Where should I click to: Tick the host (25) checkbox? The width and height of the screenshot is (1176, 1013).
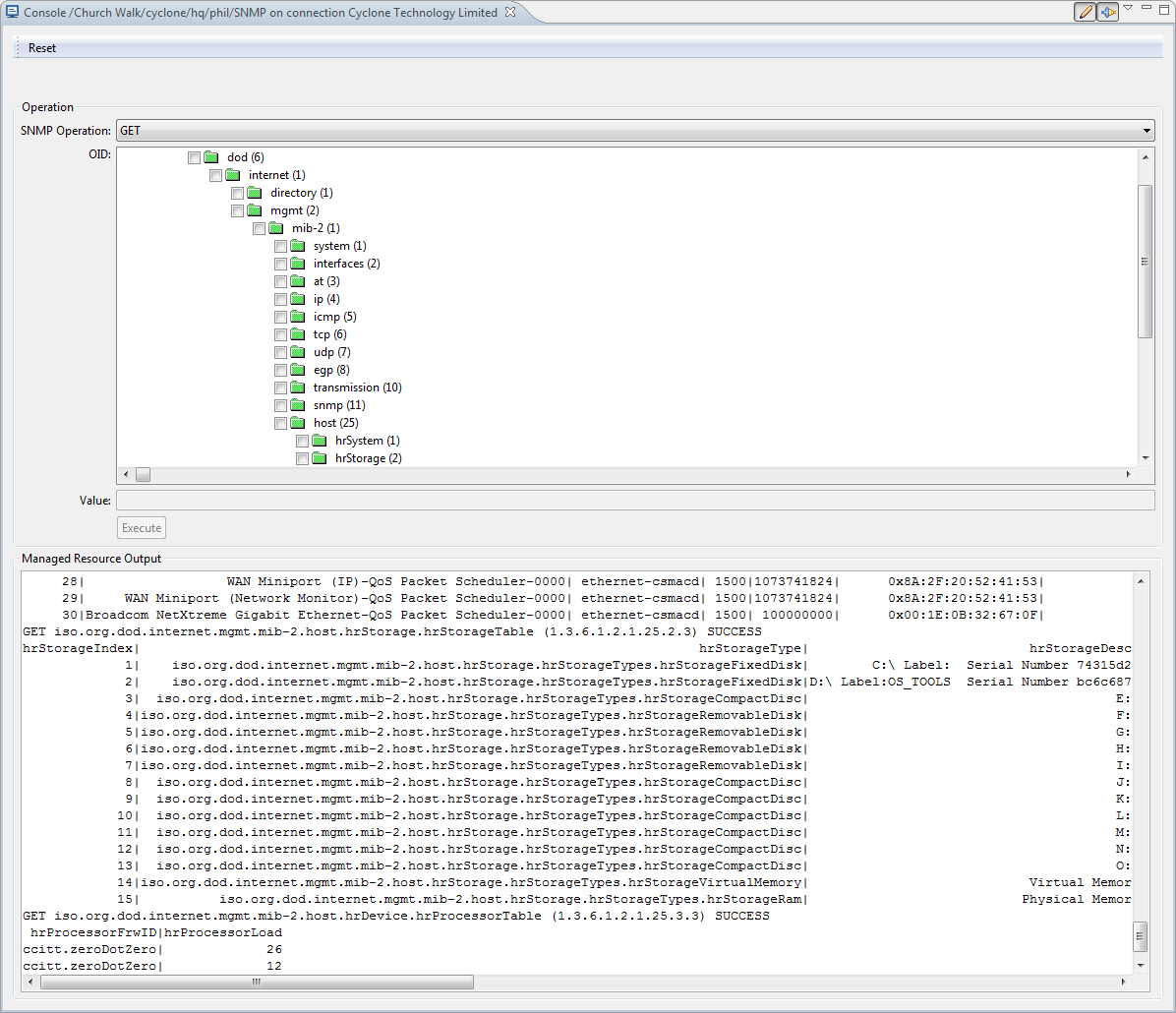(x=280, y=423)
